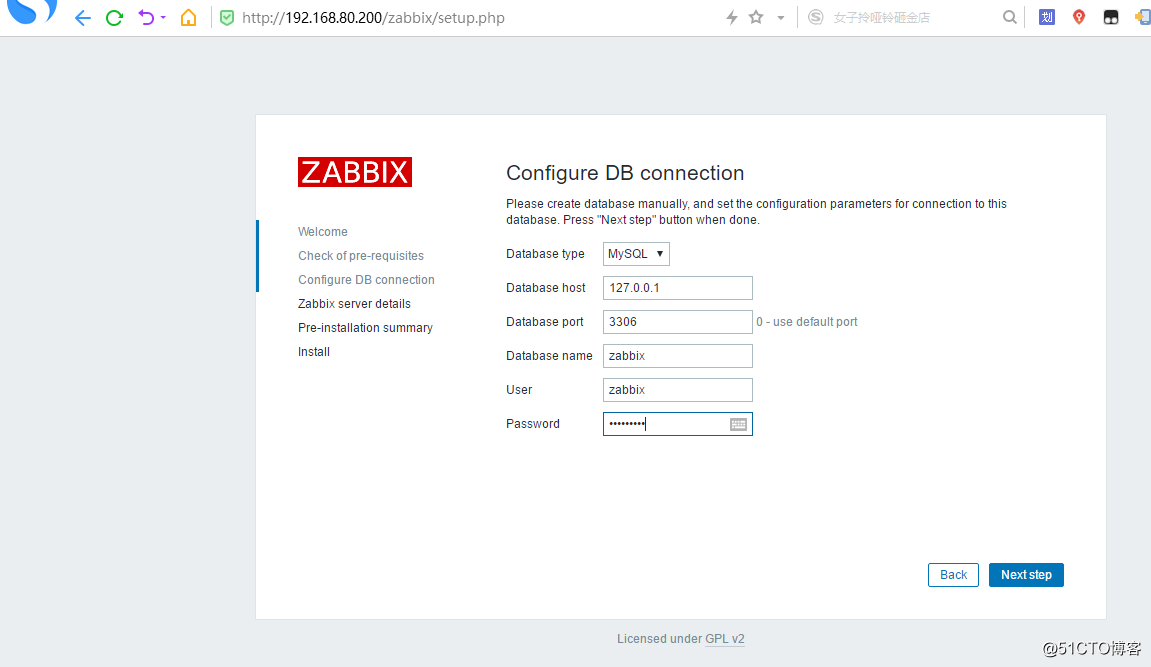1151x667 pixels.
Task: Click the orange home icon in toolbar
Action: coord(188,17)
